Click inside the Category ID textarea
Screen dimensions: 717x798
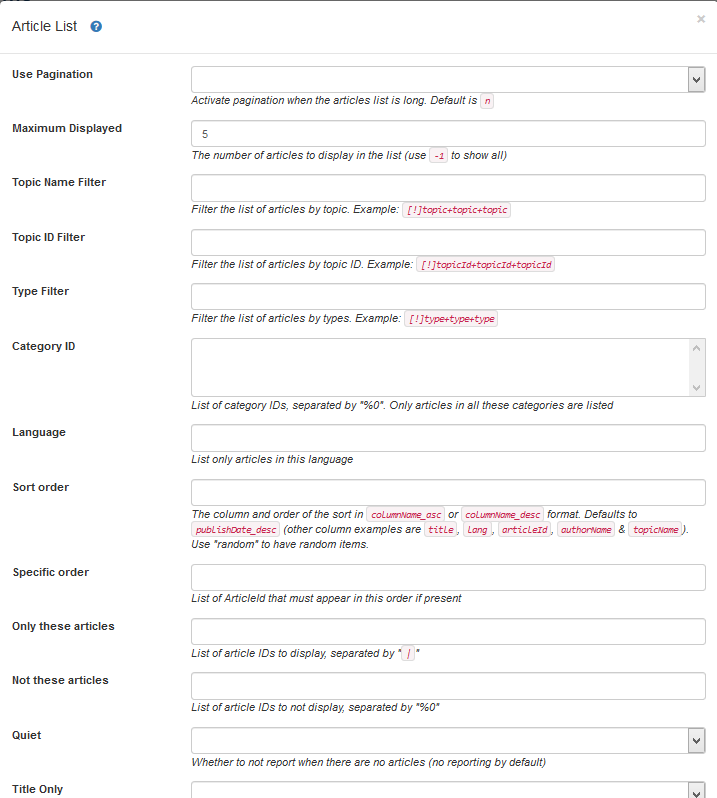tap(440, 367)
